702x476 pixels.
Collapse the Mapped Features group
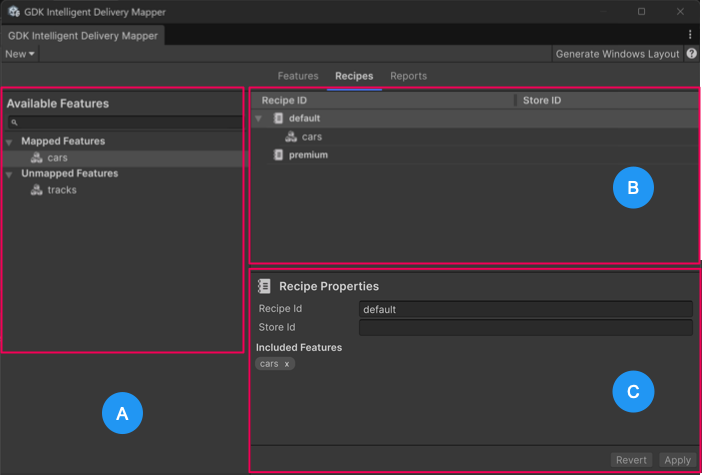(x=9, y=142)
